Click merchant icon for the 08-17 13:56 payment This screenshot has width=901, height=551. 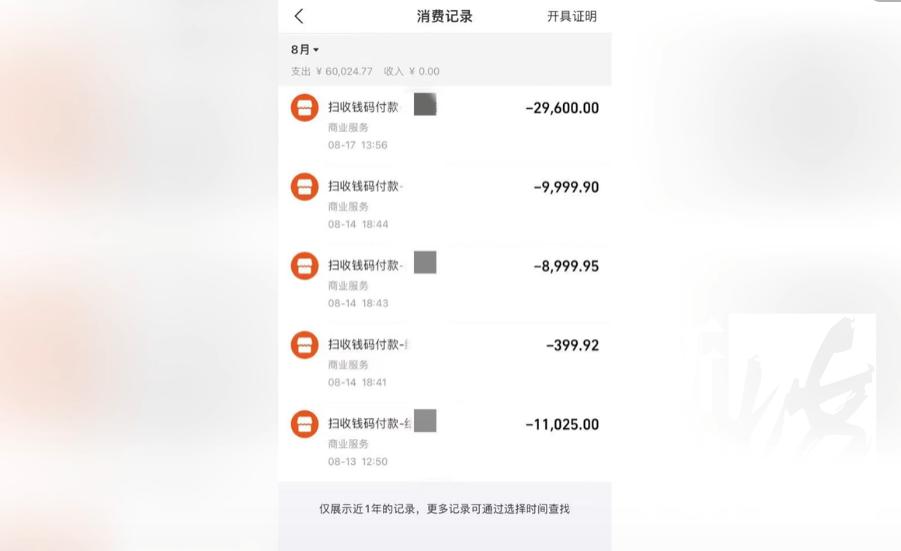304,108
